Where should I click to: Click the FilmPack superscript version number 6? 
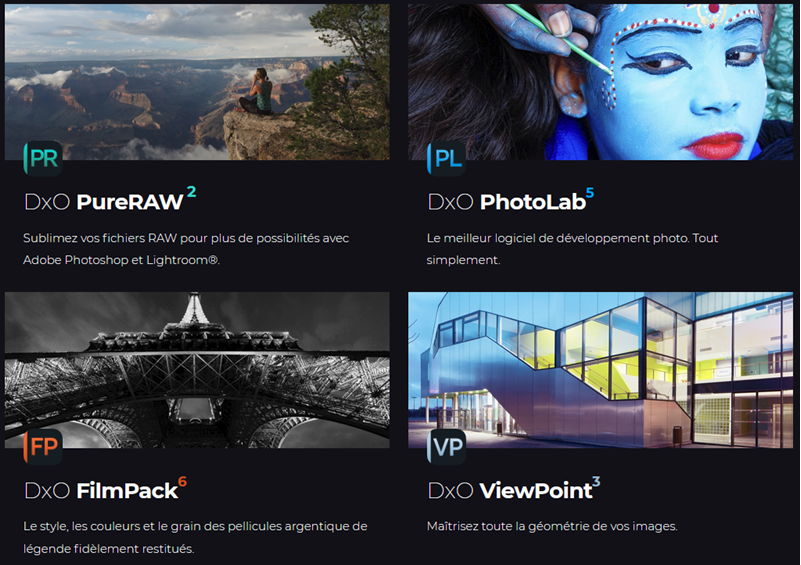coord(182,482)
